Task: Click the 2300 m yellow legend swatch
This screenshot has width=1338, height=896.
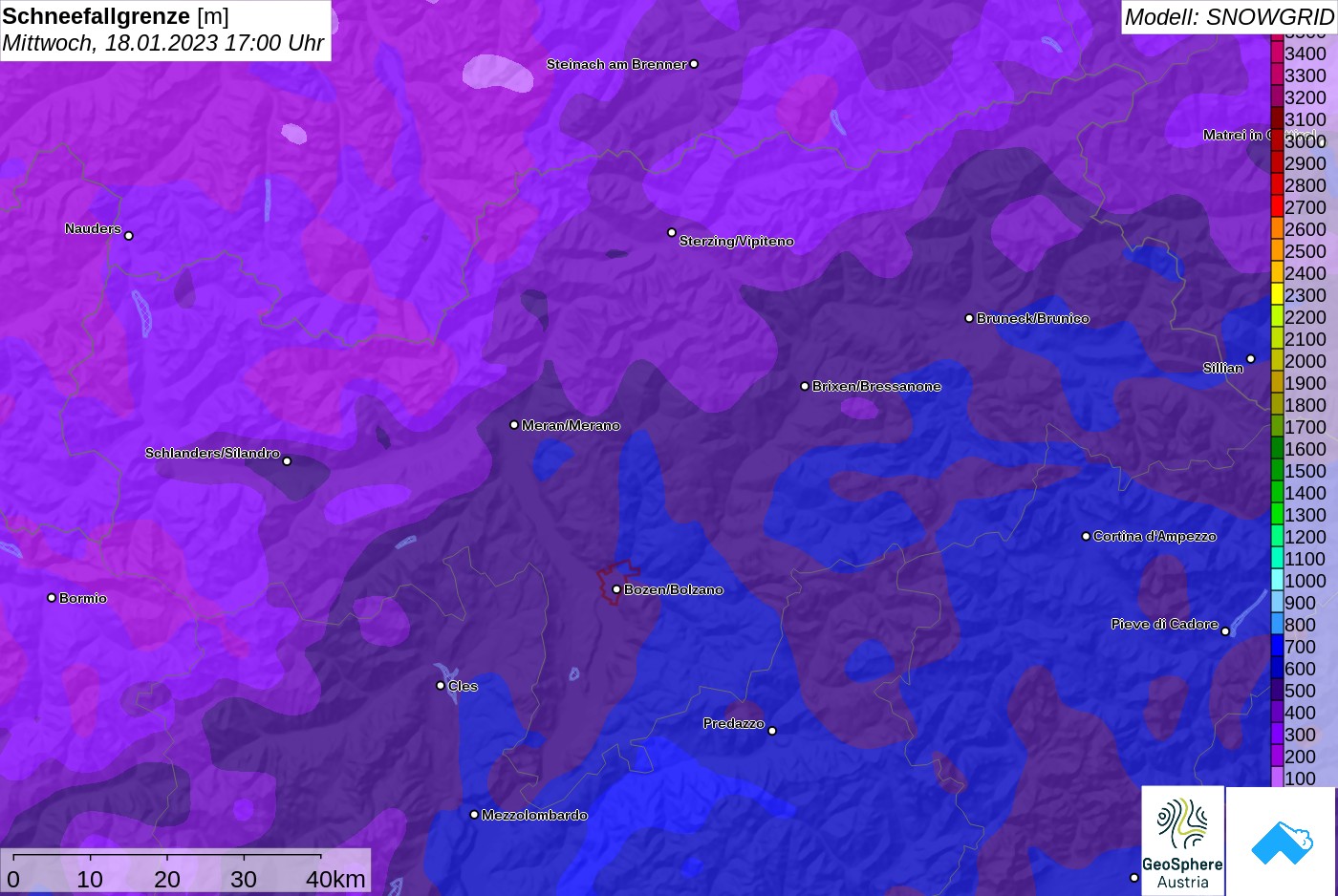Action: 1277,294
